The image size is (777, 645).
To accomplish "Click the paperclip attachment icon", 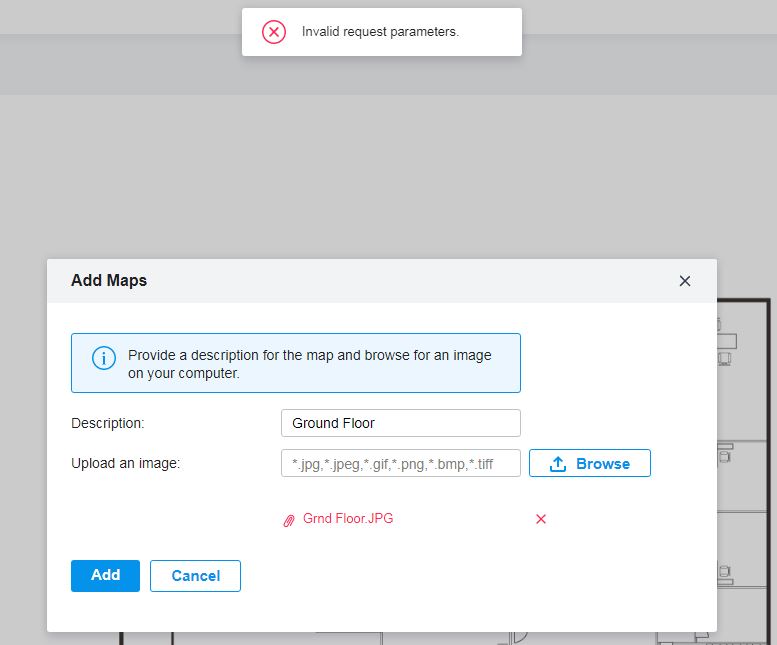I will point(289,520).
